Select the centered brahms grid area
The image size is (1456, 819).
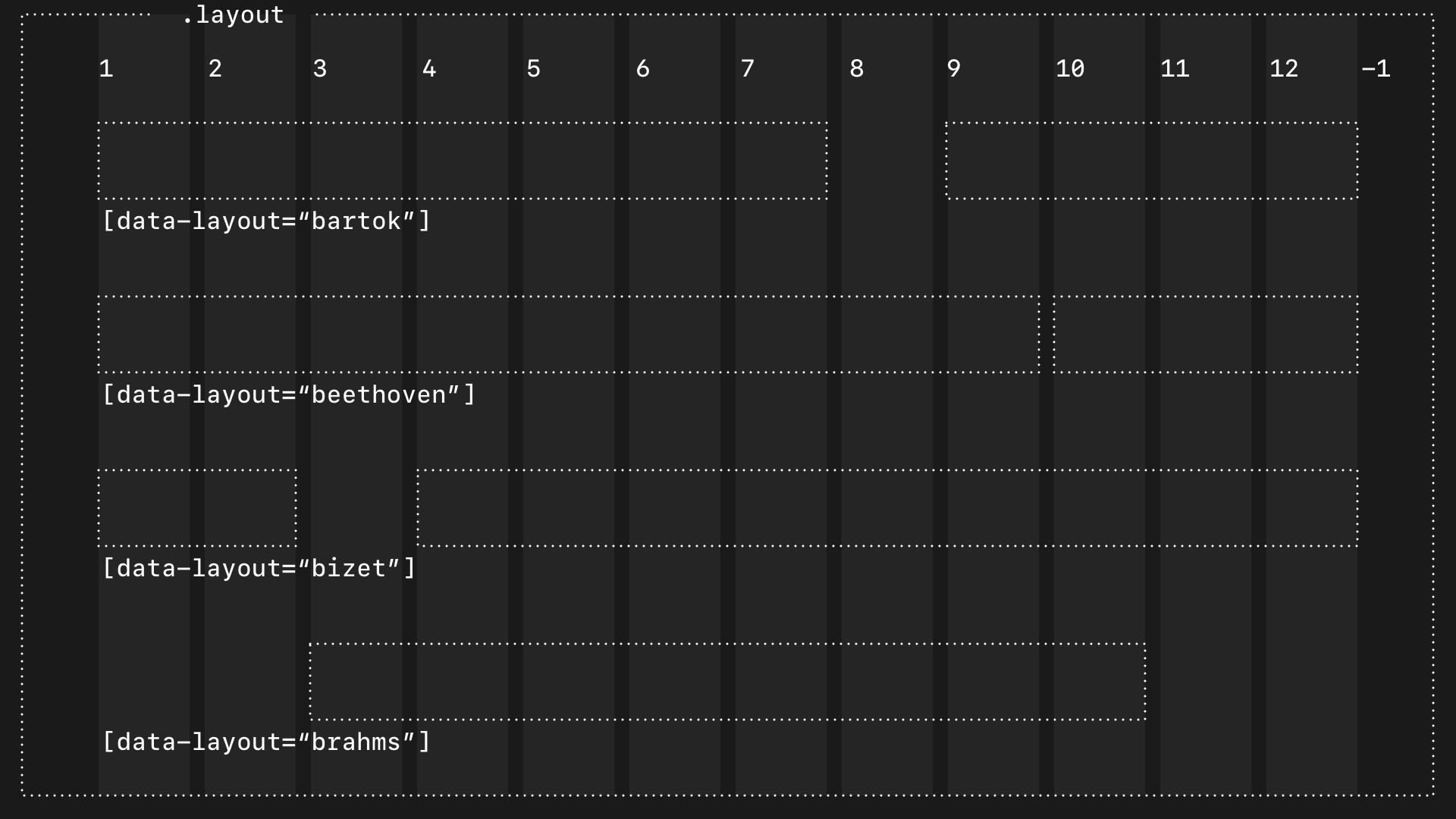click(x=726, y=681)
